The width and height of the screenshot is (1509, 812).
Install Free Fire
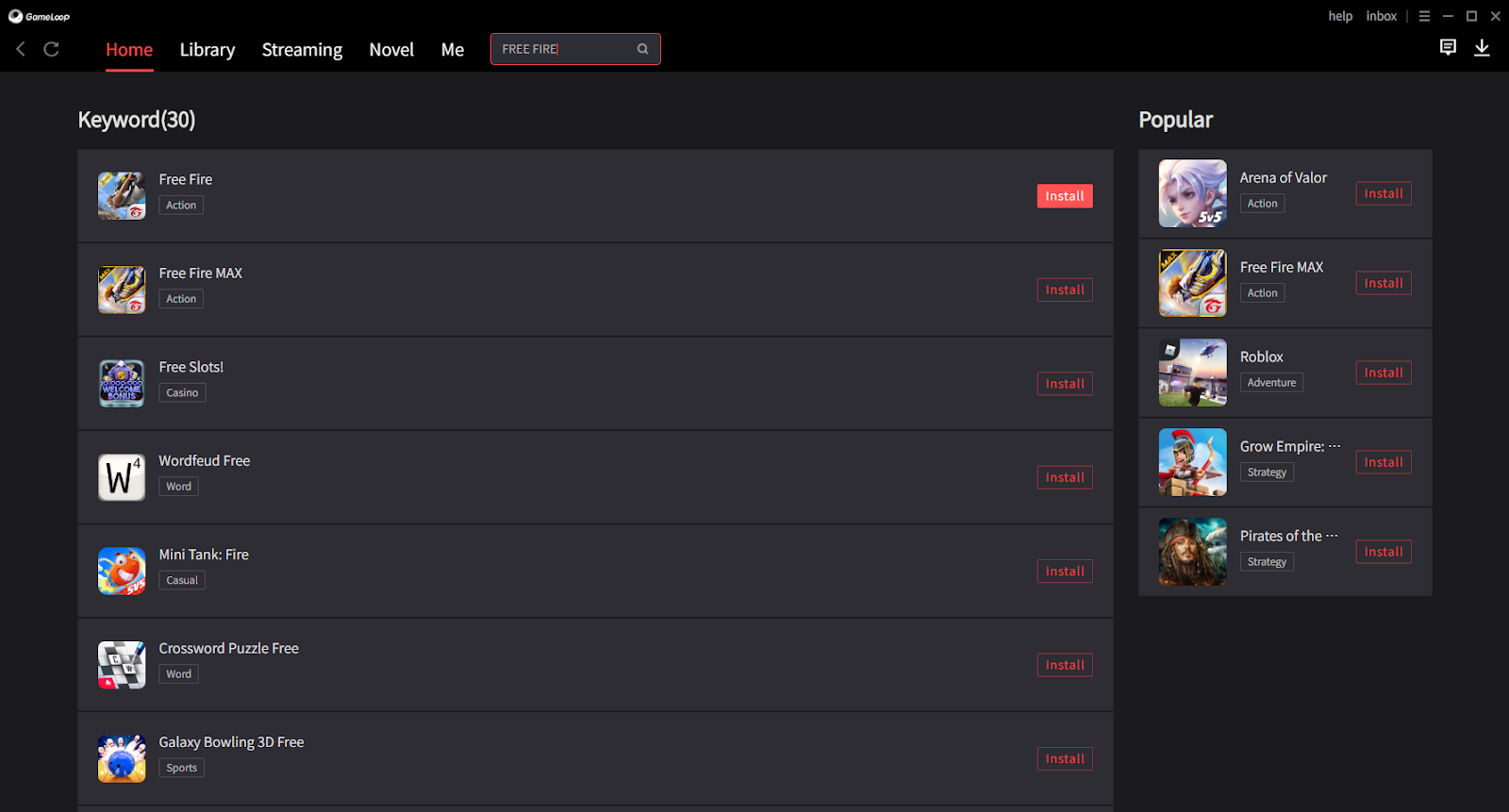pos(1065,196)
